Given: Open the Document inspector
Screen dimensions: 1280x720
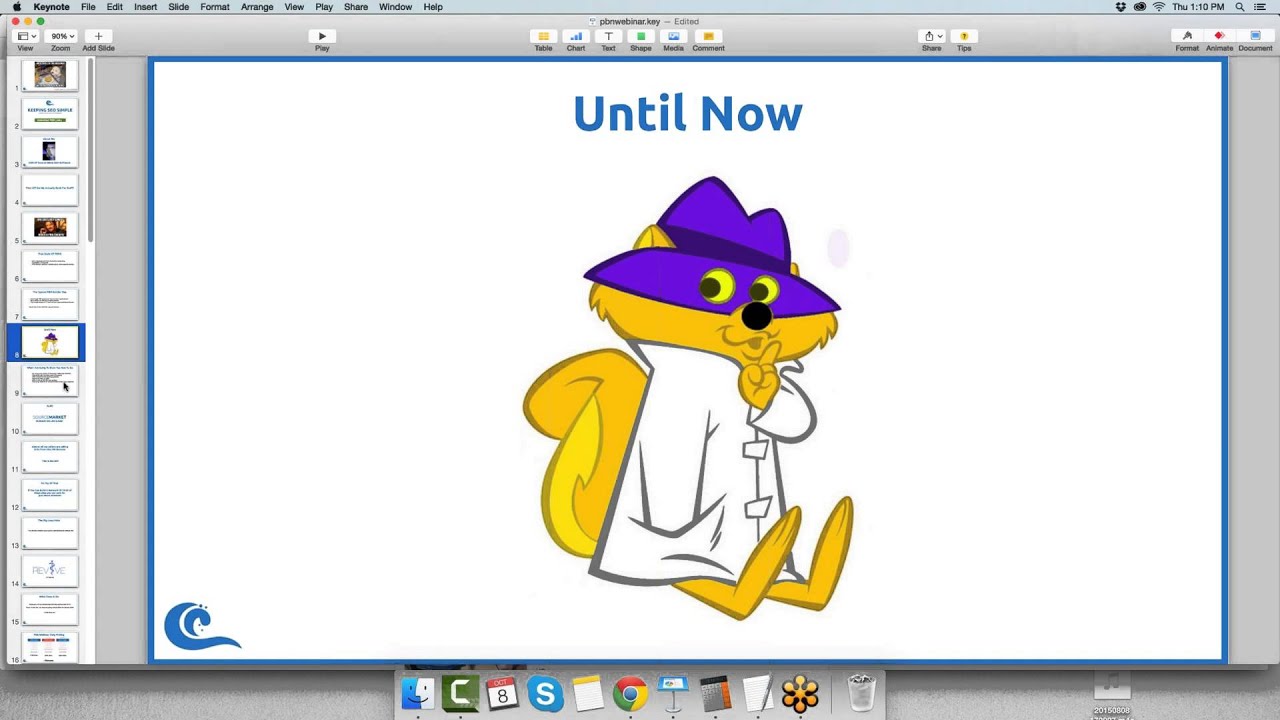Looking at the screenshot, I should 1255,36.
